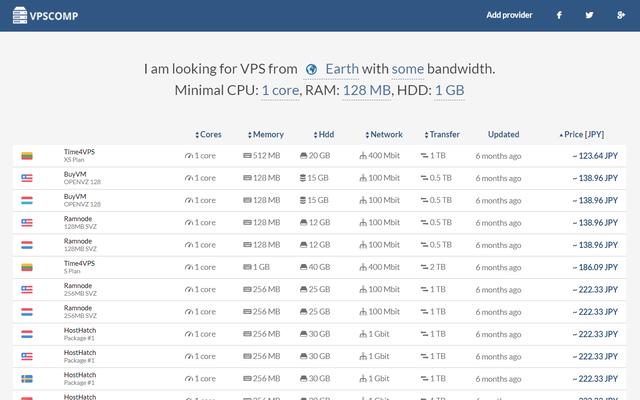
Task: Click the disk drive icon beside 20 GB
Action: (x=303, y=156)
